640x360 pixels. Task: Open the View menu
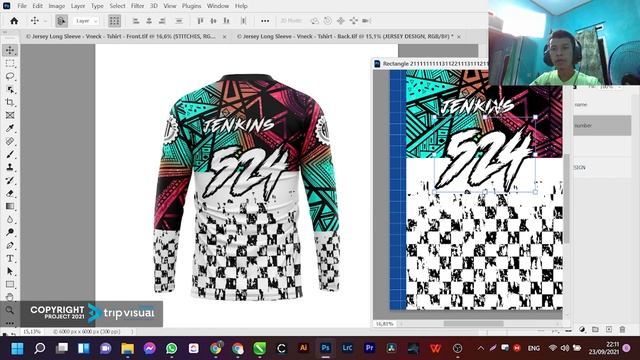point(170,6)
